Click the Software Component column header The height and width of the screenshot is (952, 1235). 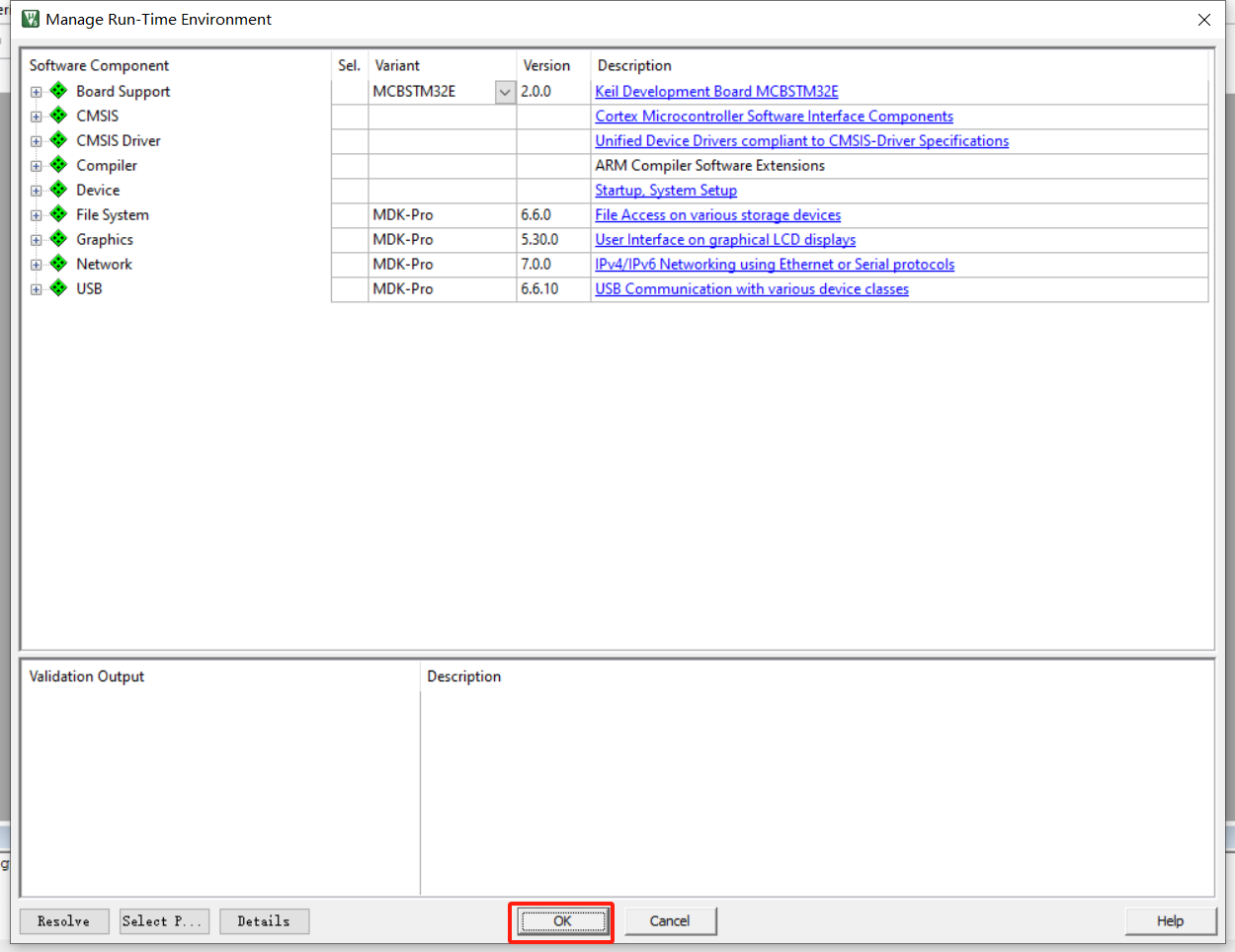(99, 65)
